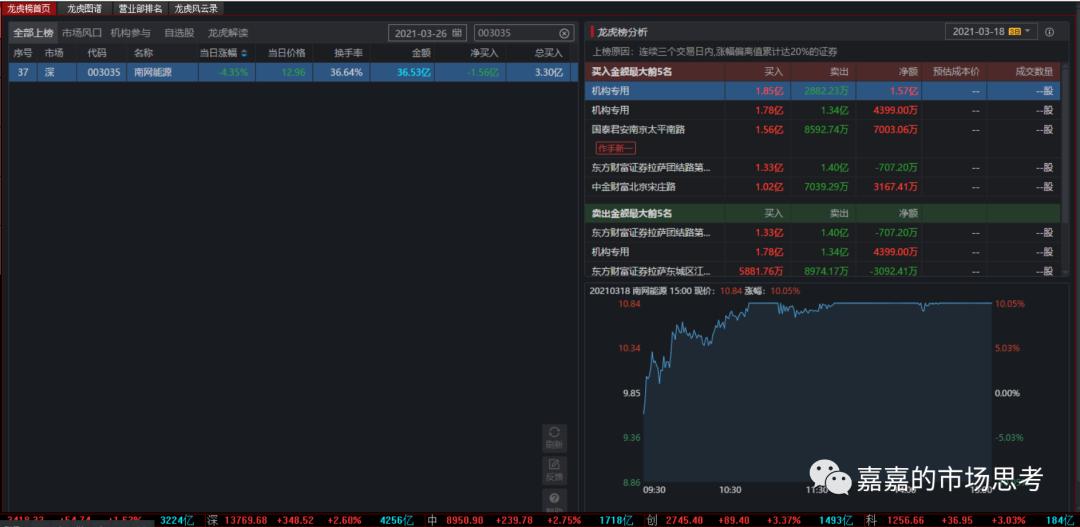Screen dimensions: 1080x527
Task: Select highlighted 机构专用 row with 1.85亿 buy
Action: pos(823,90)
